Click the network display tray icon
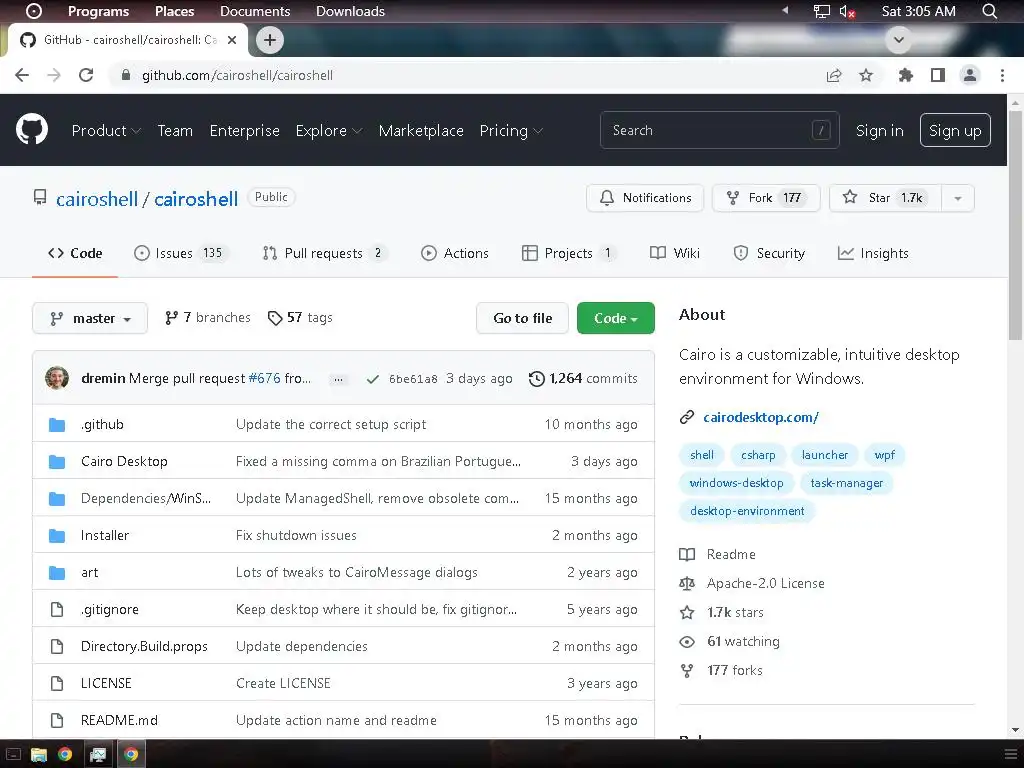Image resolution: width=1024 pixels, height=768 pixels. 821,11
